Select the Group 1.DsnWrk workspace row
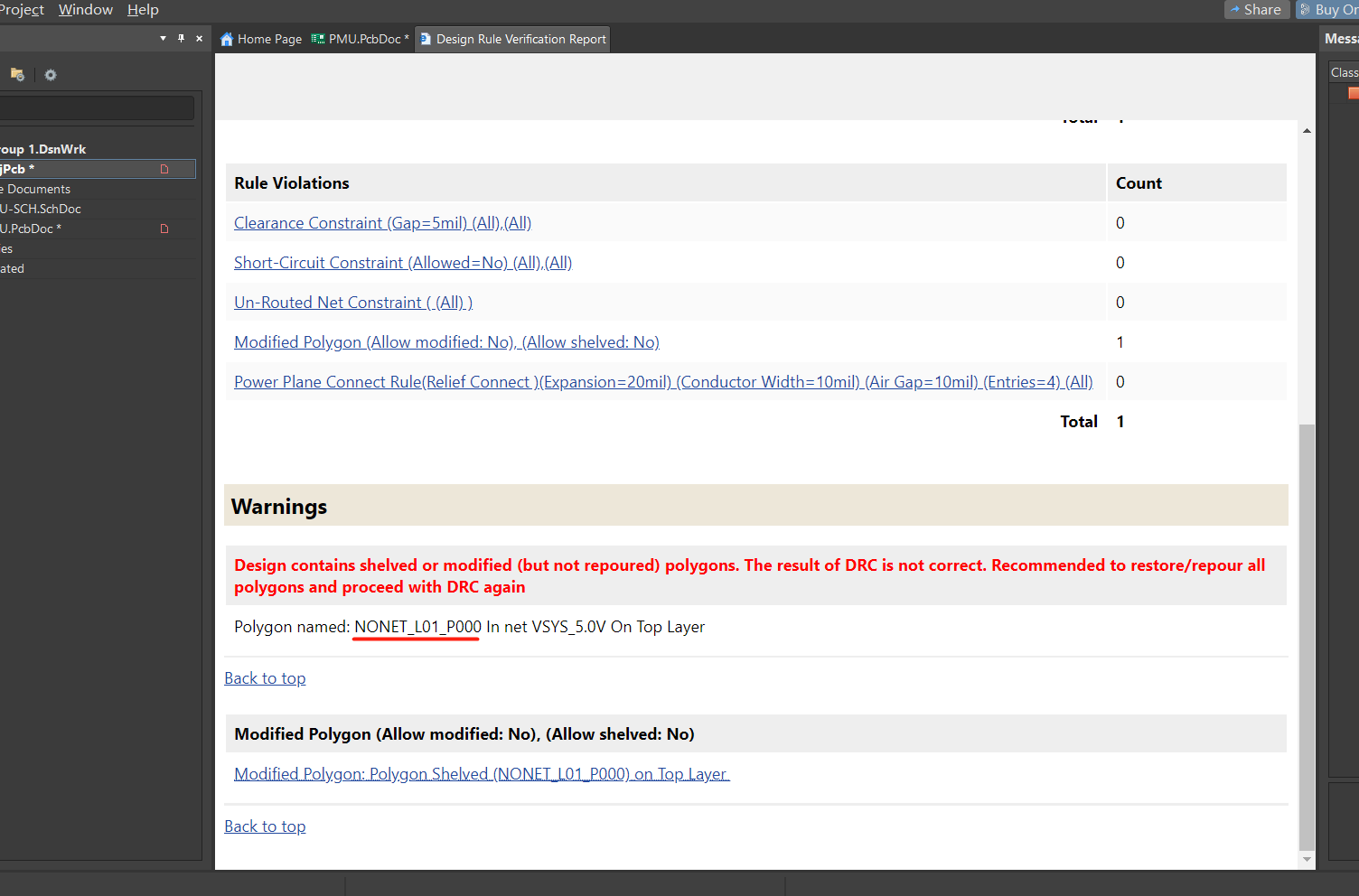This screenshot has height=896, width=1359. (x=98, y=149)
